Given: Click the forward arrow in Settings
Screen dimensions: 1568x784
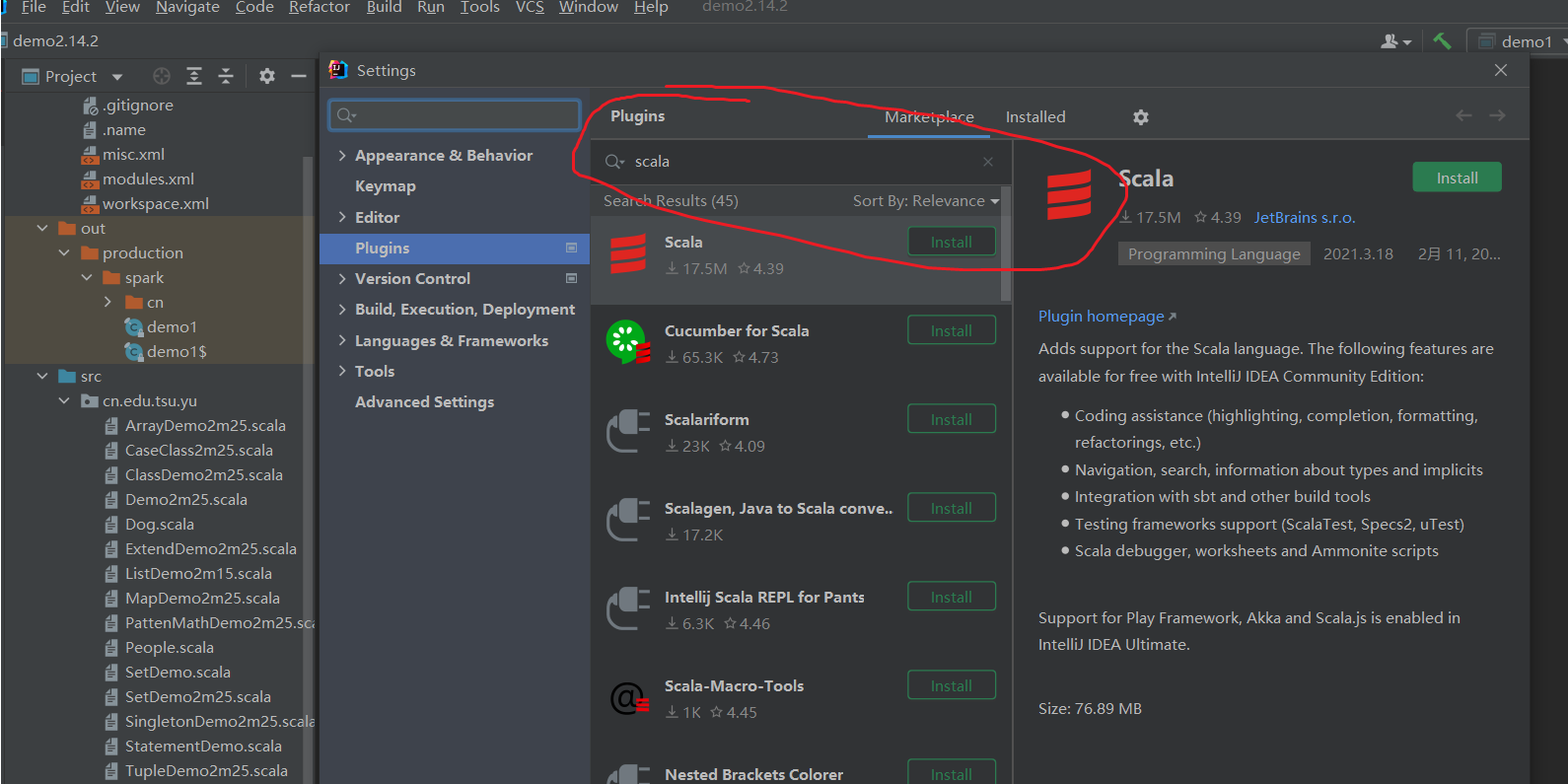Looking at the screenshot, I should pyautogui.click(x=1497, y=115).
